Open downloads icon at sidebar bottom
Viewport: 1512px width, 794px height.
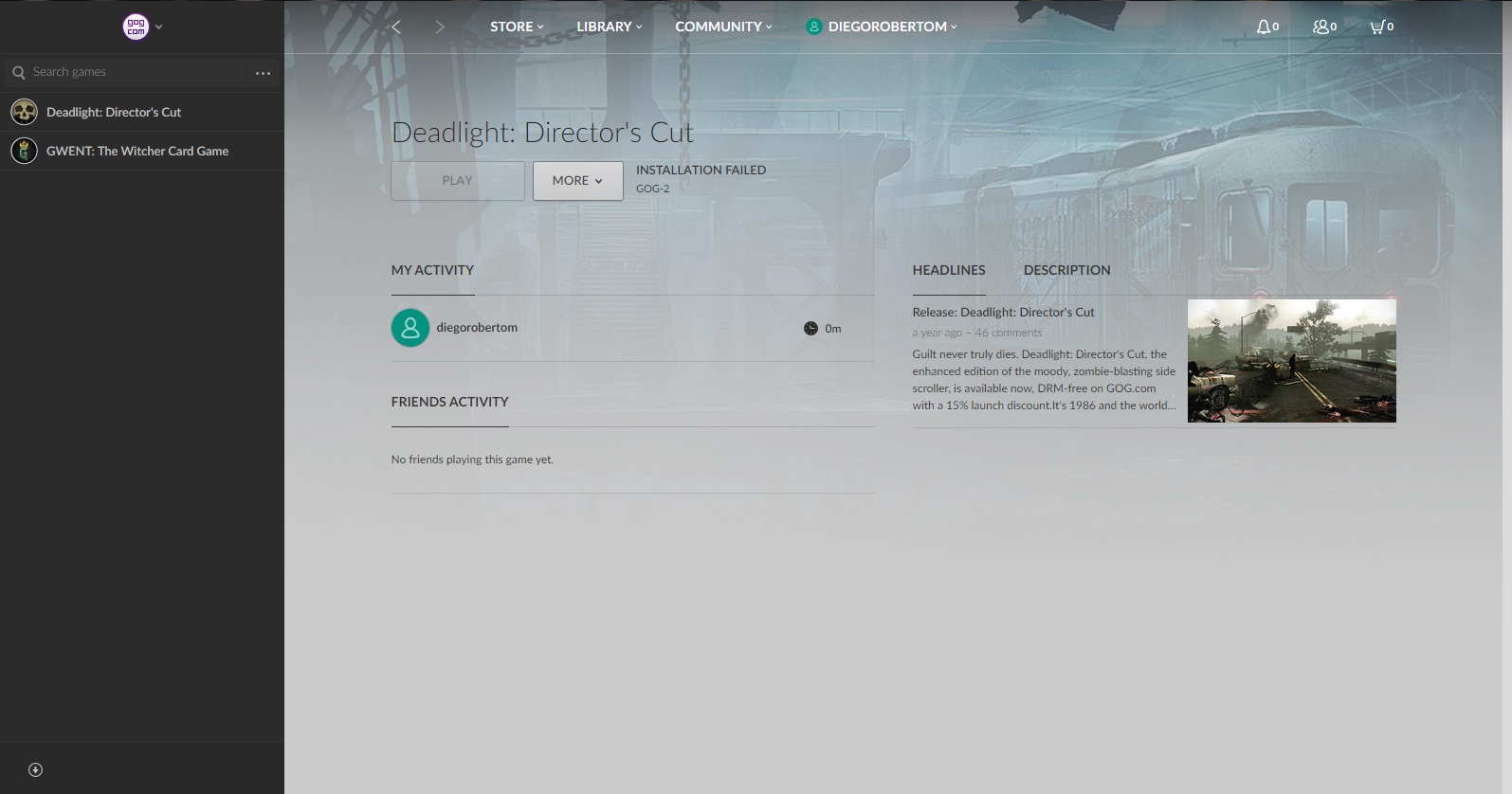pos(35,769)
